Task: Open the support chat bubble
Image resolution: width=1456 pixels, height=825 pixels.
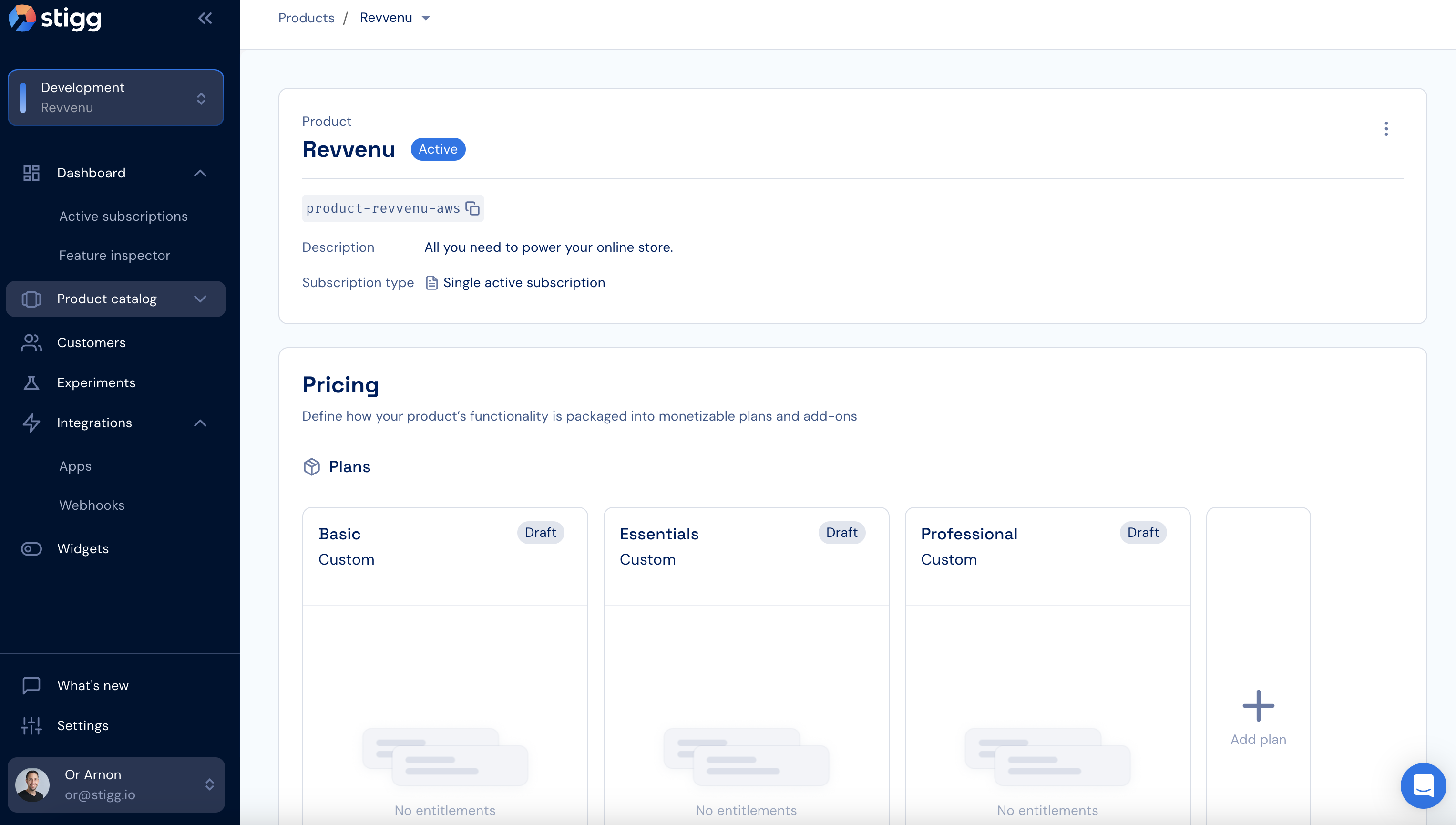Action: [1423, 785]
